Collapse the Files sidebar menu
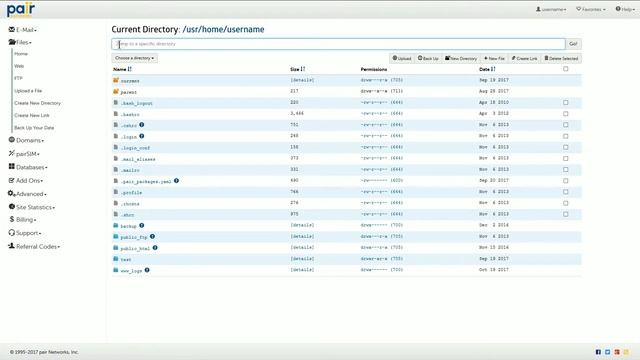This screenshot has width=640, height=360. click(20, 42)
